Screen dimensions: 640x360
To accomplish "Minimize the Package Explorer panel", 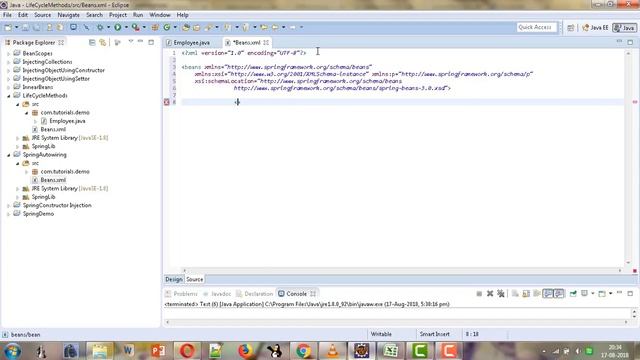I will point(140,42).
